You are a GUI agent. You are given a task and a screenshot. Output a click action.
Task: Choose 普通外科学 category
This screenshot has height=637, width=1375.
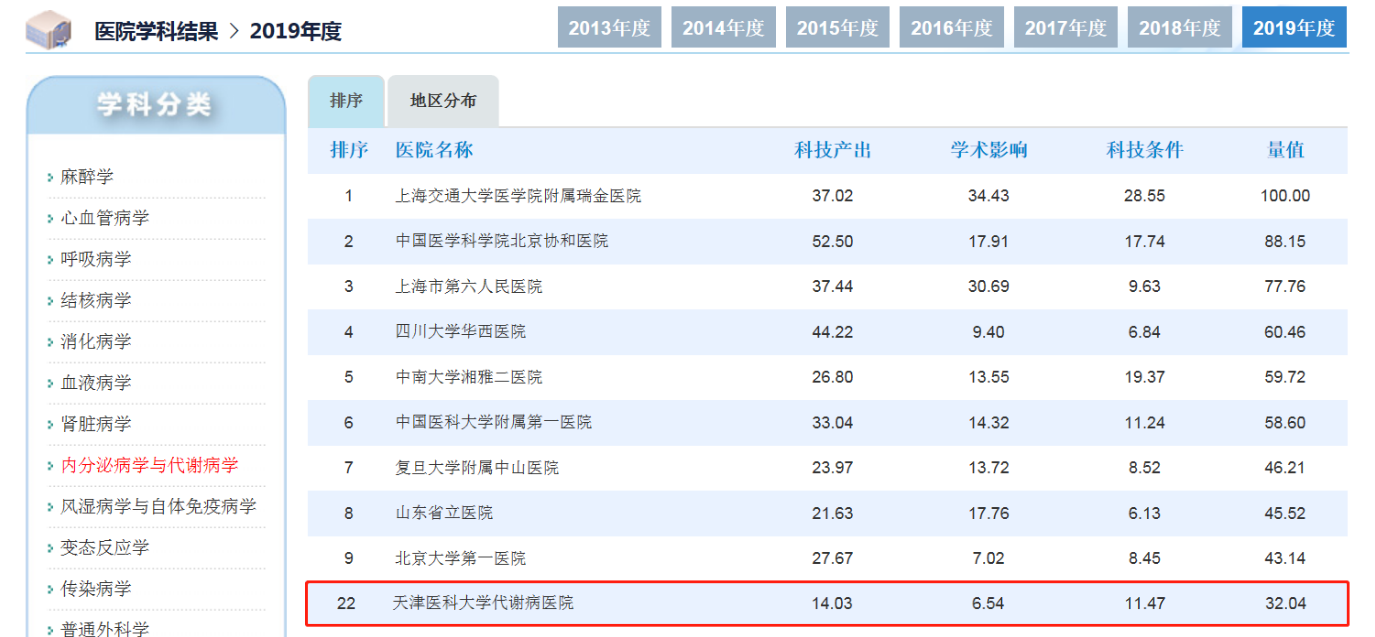105,629
